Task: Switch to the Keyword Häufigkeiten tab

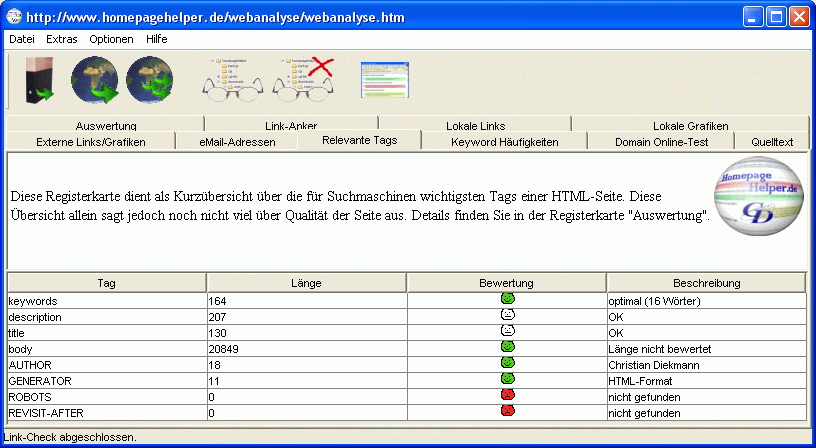Action: [504, 142]
